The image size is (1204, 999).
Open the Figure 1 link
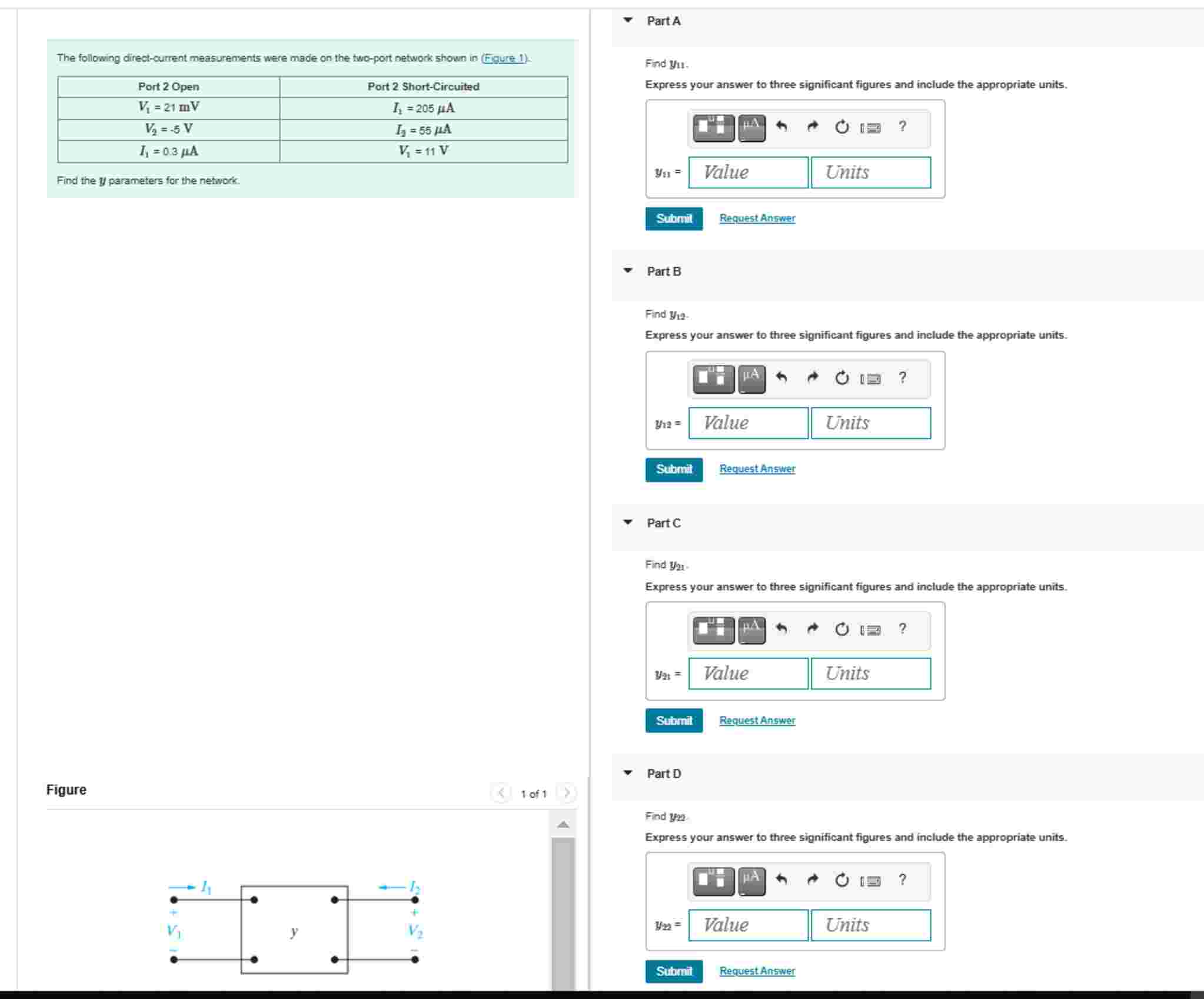coord(504,58)
